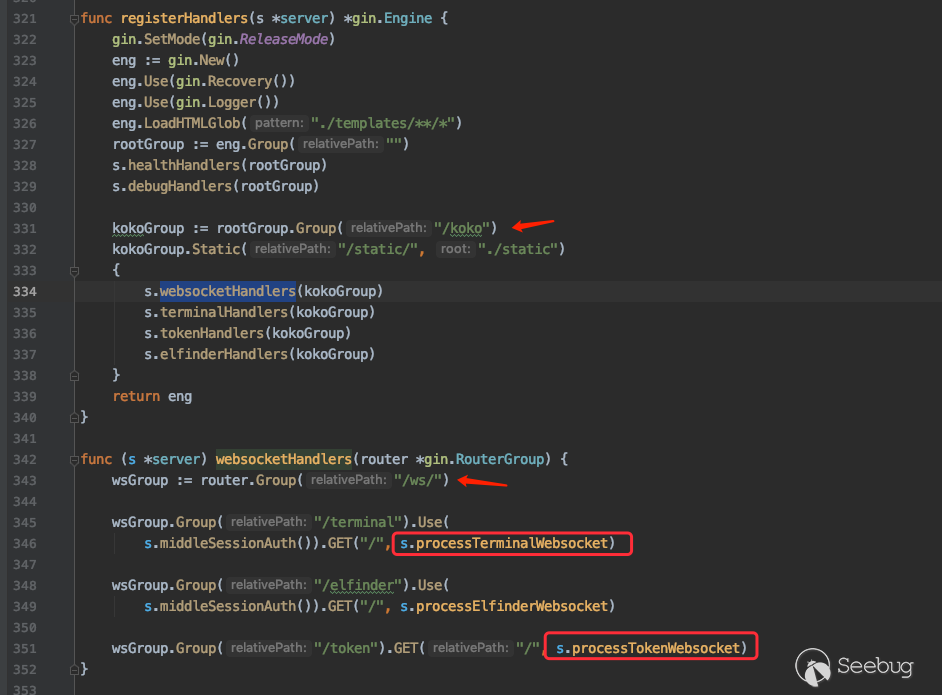Click the Static method on kokoGroup
Screen dimensions: 942x695
[x=216, y=249]
